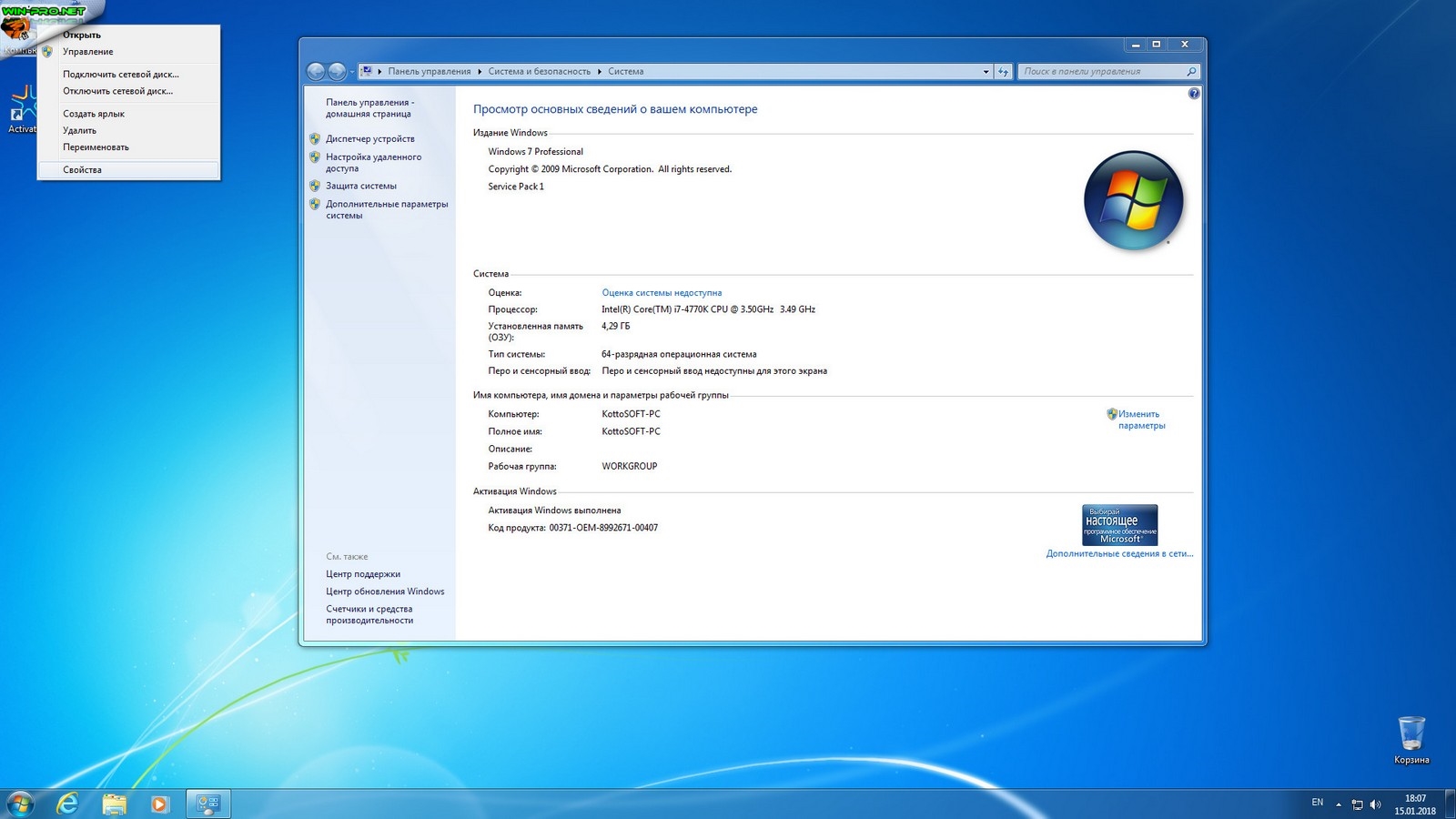1456x819 pixels.
Task: Open Windows Media Player in taskbar
Action: (x=159, y=804)
